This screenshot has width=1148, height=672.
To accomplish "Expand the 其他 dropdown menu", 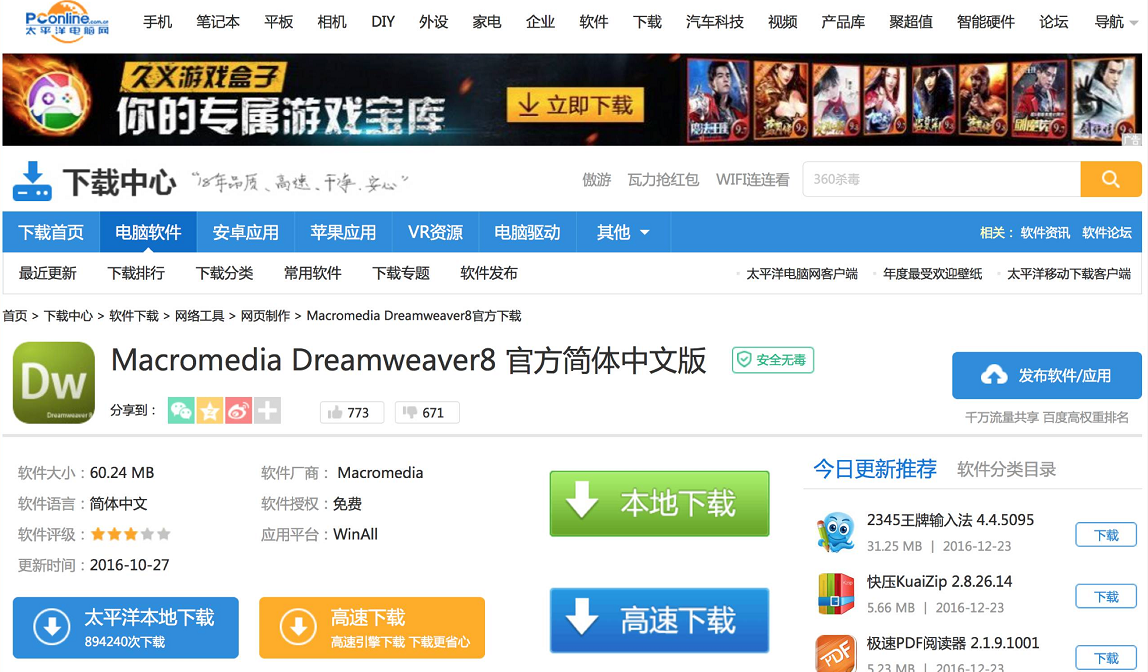I will 623,233.
